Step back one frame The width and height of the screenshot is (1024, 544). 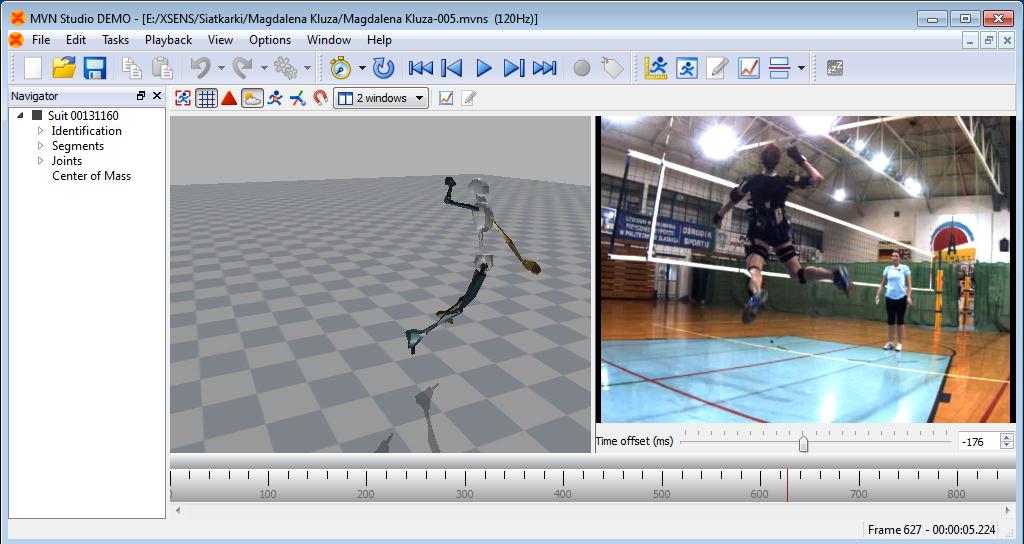pyautogui.click(x=451, y=67)
